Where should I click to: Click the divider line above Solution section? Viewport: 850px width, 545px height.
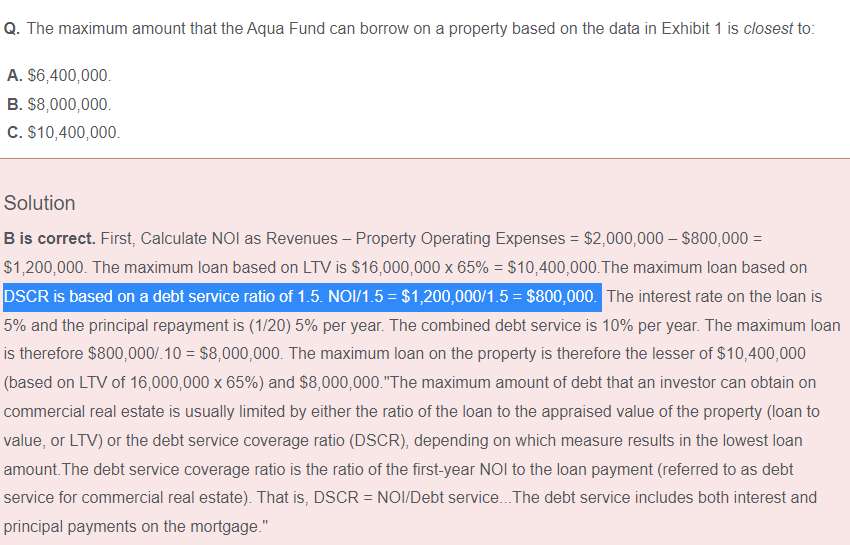(x=425, y=158)
